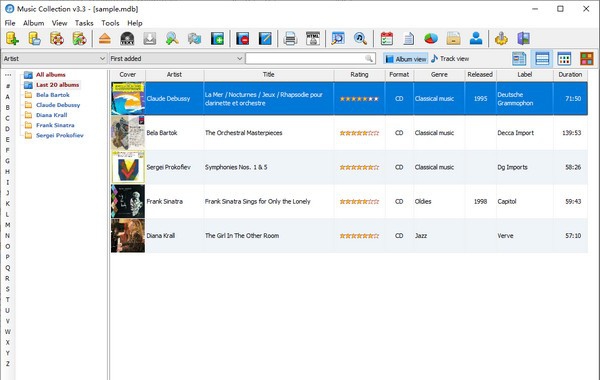The image size is (600, 380).
Task: Open the First added sort dropdown
Action: click(x=176, y=59)
